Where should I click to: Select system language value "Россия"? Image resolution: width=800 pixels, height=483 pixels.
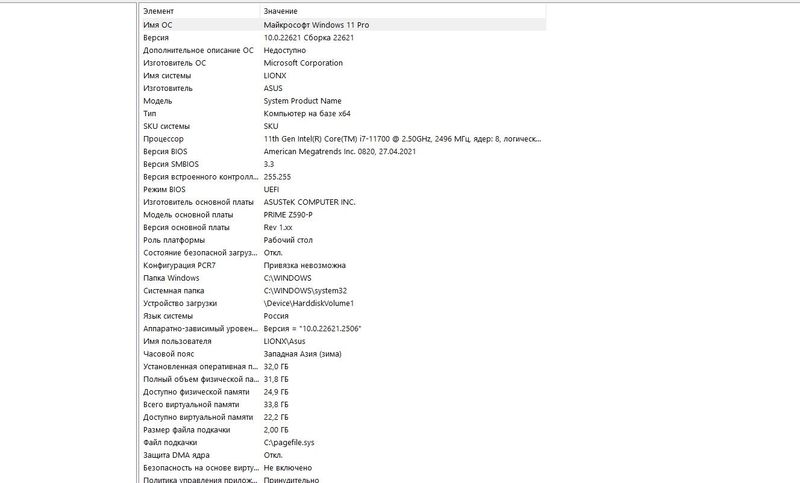(276, 316)
